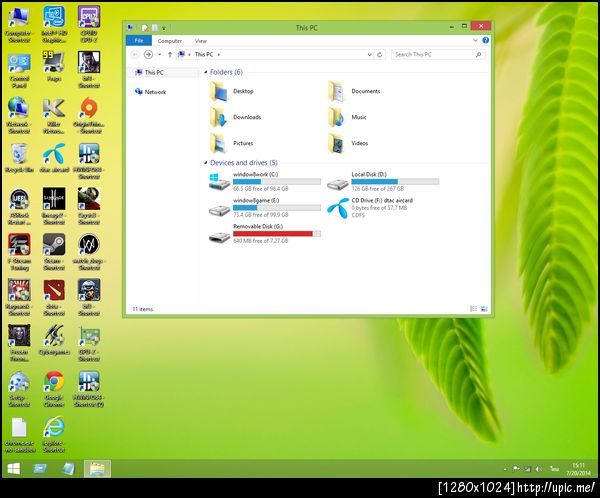Select Internet Explorer desktop shortcut
The width and height of the screenshot is (600, 498).
click(x=54, y=434)
